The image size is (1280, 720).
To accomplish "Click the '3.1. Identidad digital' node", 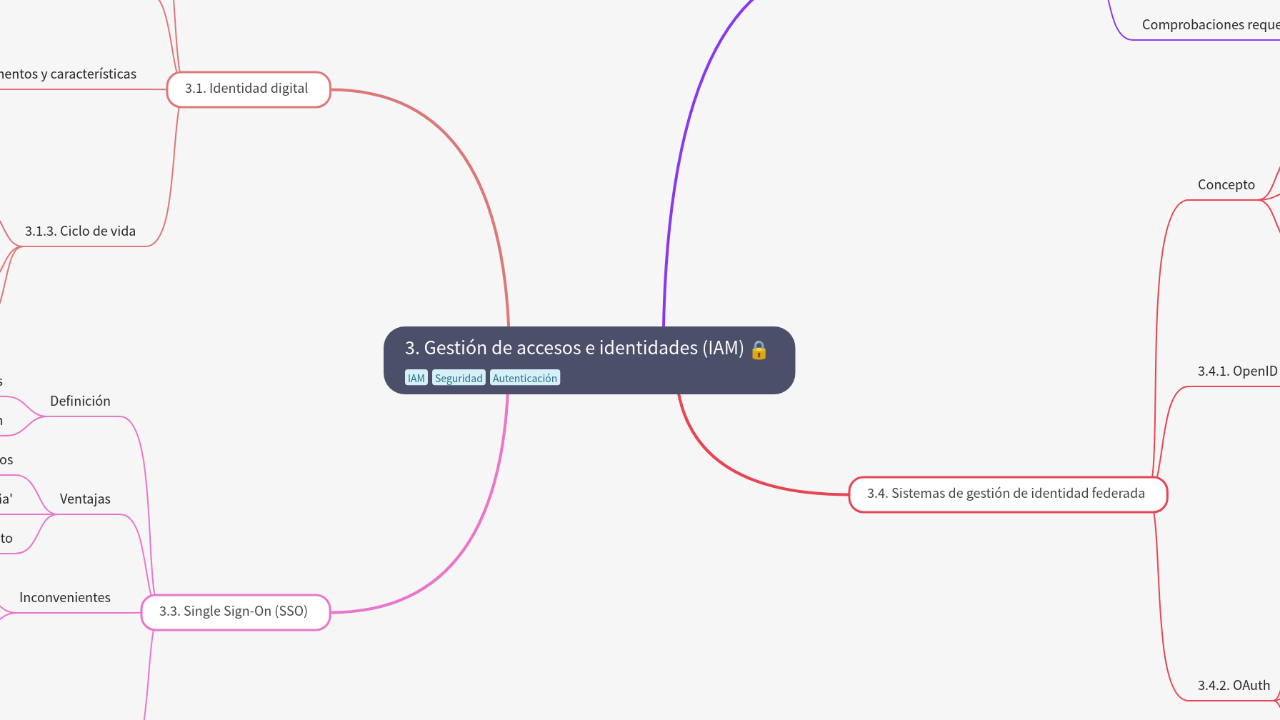I will (248, 89).
